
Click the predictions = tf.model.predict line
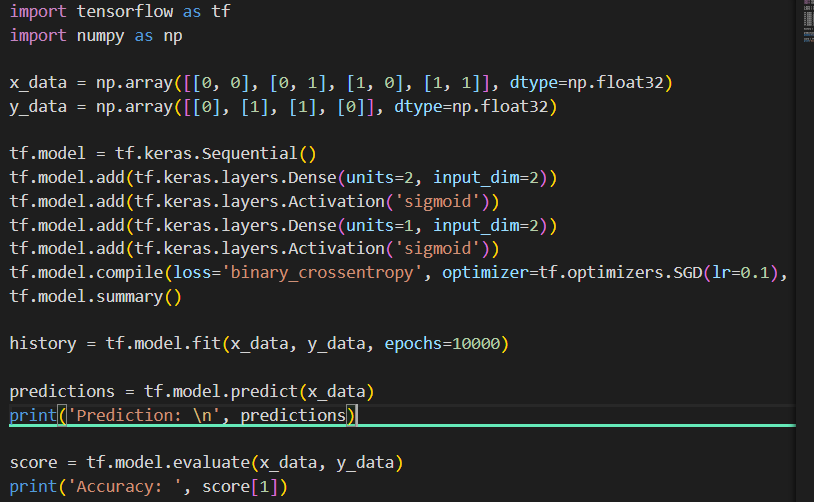pos(192,391)
